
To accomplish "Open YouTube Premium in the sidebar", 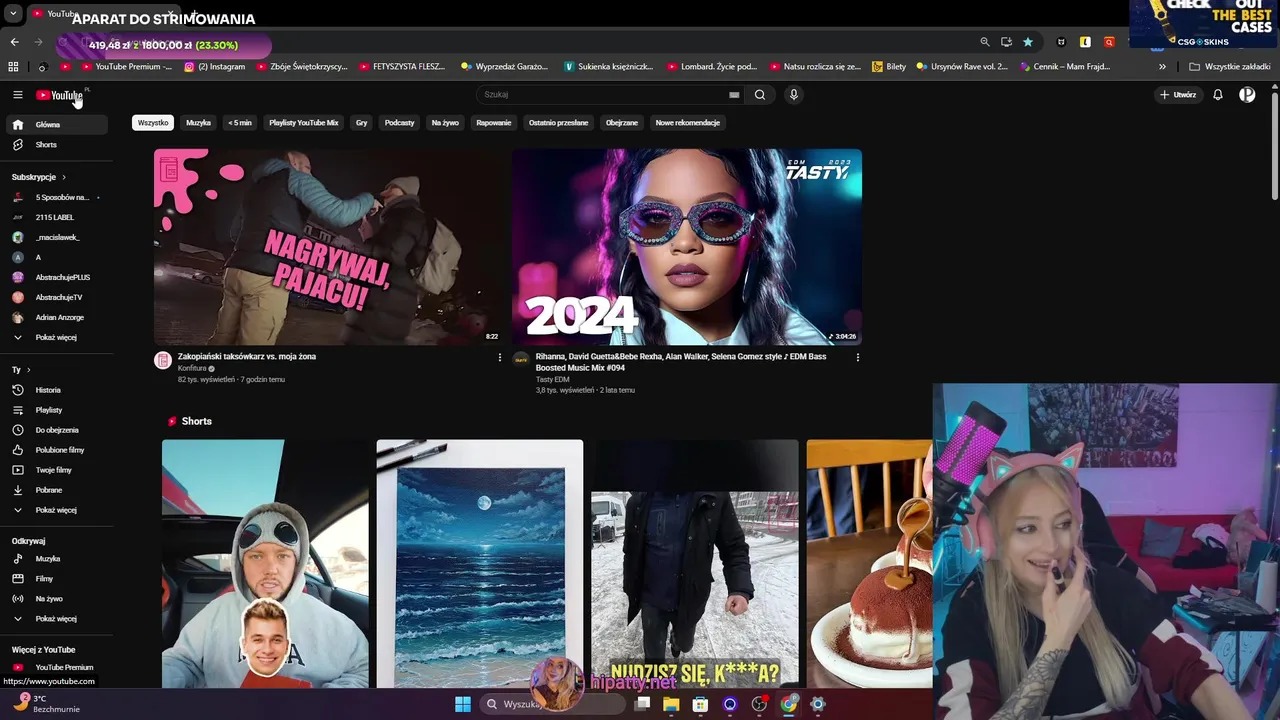I will click(55, 667).
